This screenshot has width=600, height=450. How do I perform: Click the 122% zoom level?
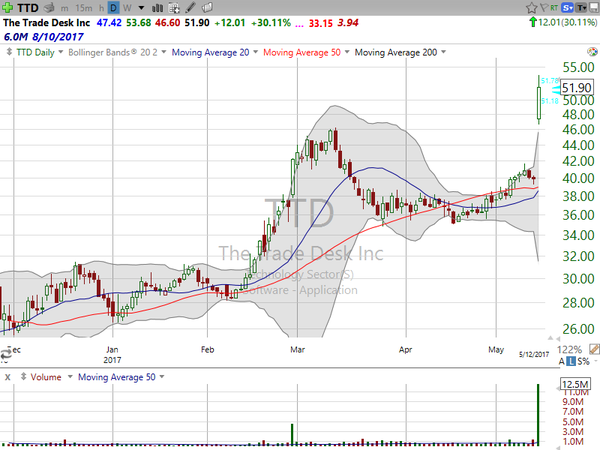[x=569, y=349]
